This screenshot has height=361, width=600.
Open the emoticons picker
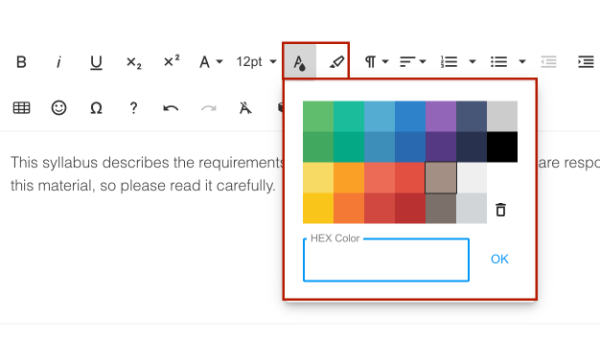[59, 108]
